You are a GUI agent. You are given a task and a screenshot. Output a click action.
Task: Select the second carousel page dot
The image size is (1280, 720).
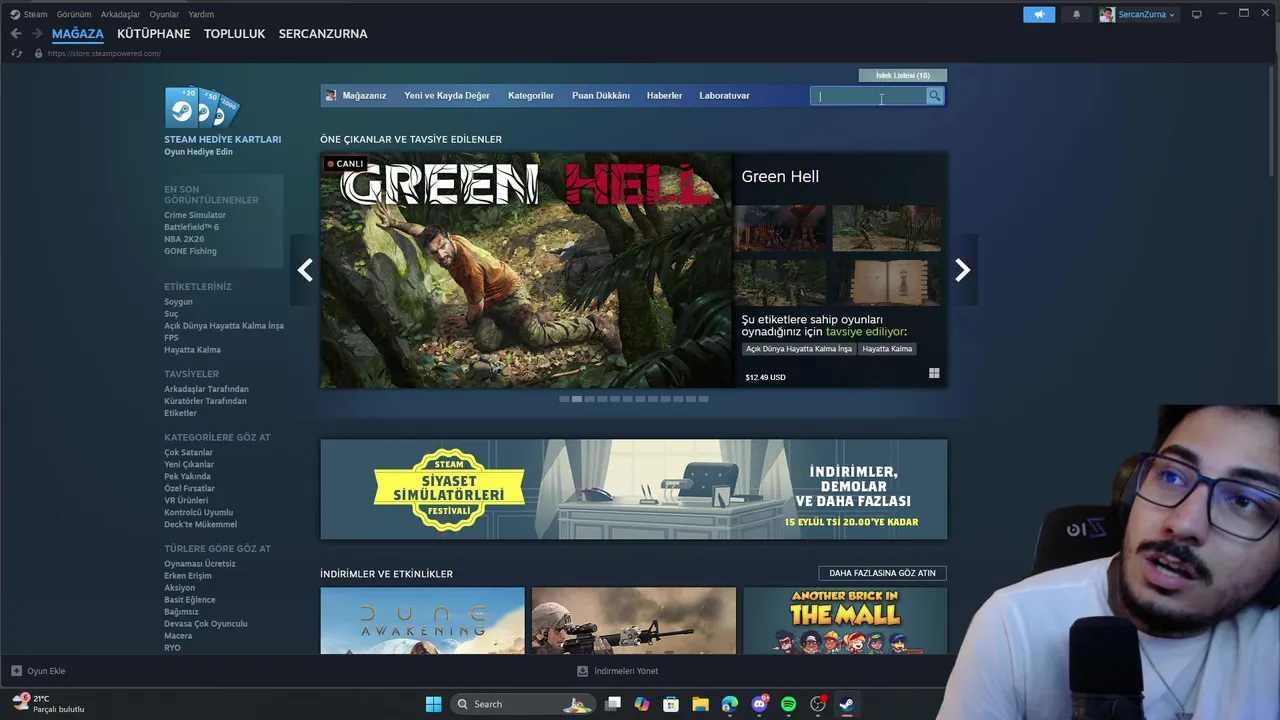577,399
